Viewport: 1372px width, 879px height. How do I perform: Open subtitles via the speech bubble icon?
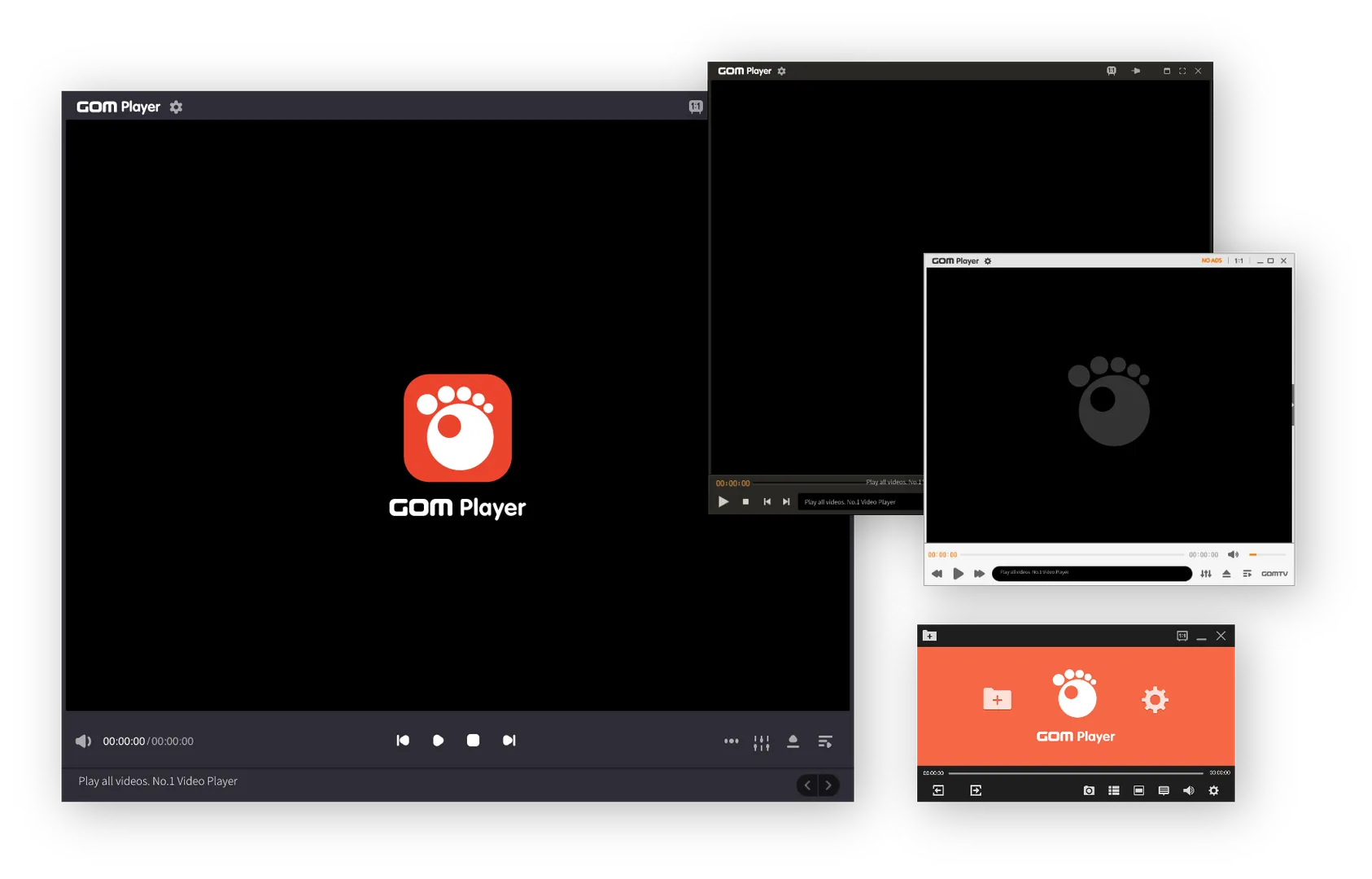(1163, 789)
